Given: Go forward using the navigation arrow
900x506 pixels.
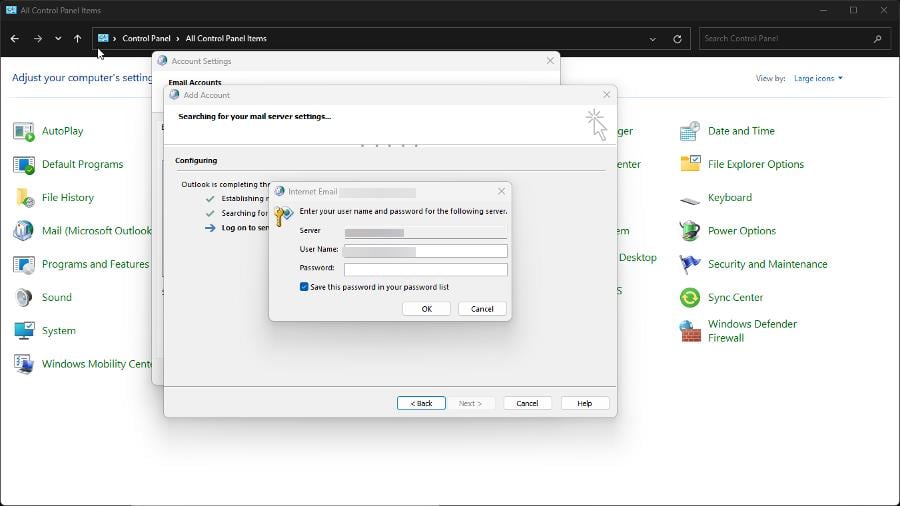Looking at the screenshot, I should click(37, 38).
